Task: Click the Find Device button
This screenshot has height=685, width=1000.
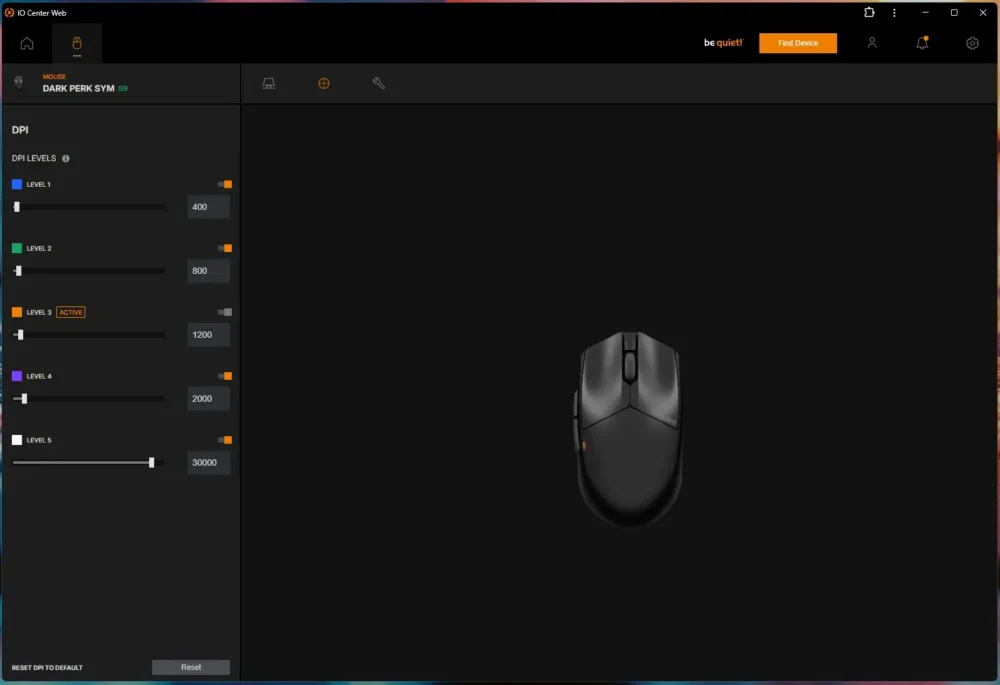Action: [798, 43]
